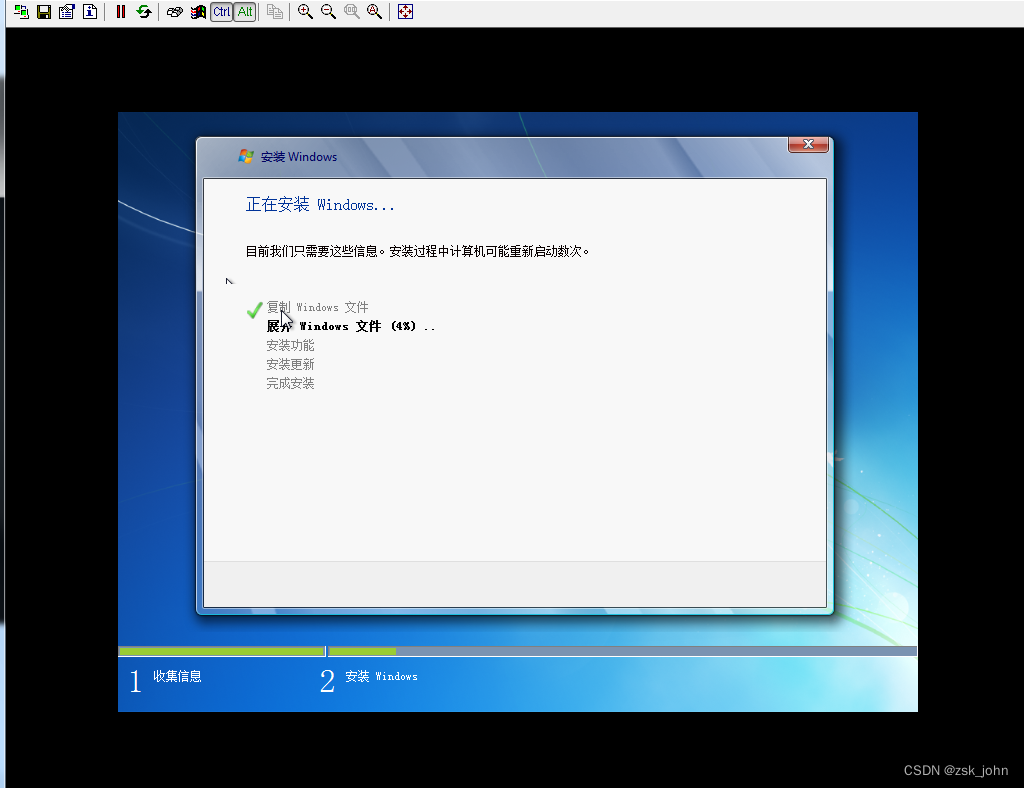Click auto zoom magnifier with A
Viewport: 1024px width, 788px height.
[x=374, y=12]
